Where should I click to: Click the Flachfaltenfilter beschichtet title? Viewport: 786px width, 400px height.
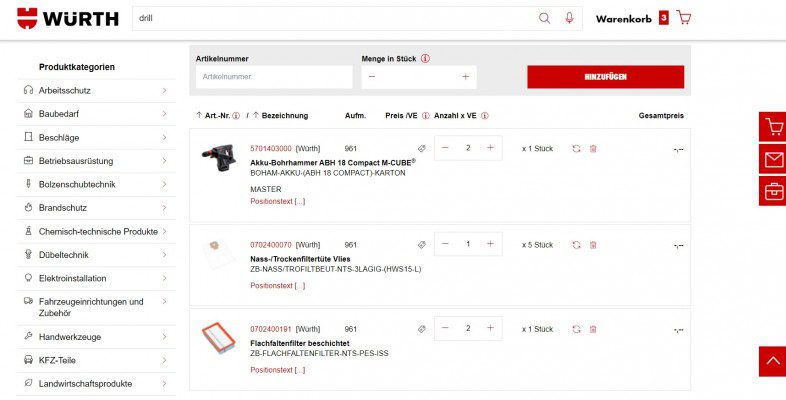[x=300, y=343]
